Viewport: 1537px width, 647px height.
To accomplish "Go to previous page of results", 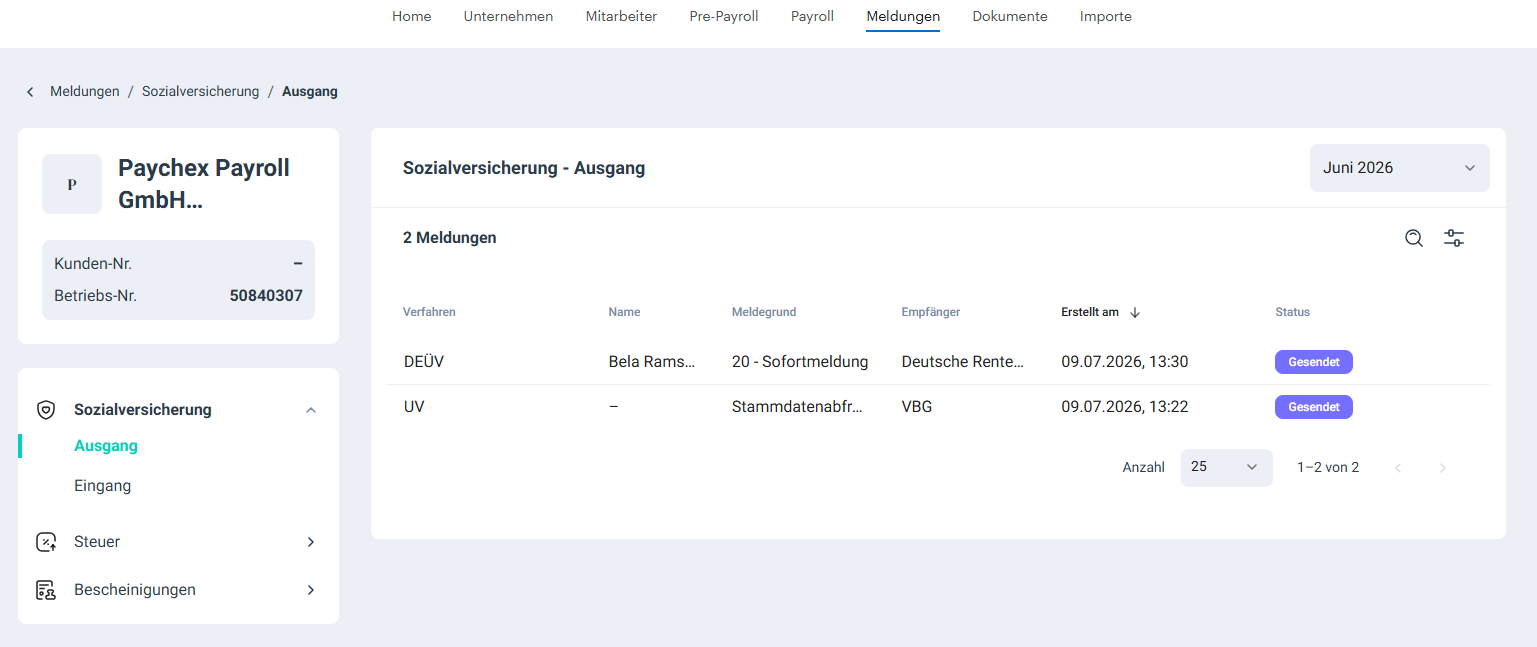I will pyautogui.click(x=1398, y=468).
